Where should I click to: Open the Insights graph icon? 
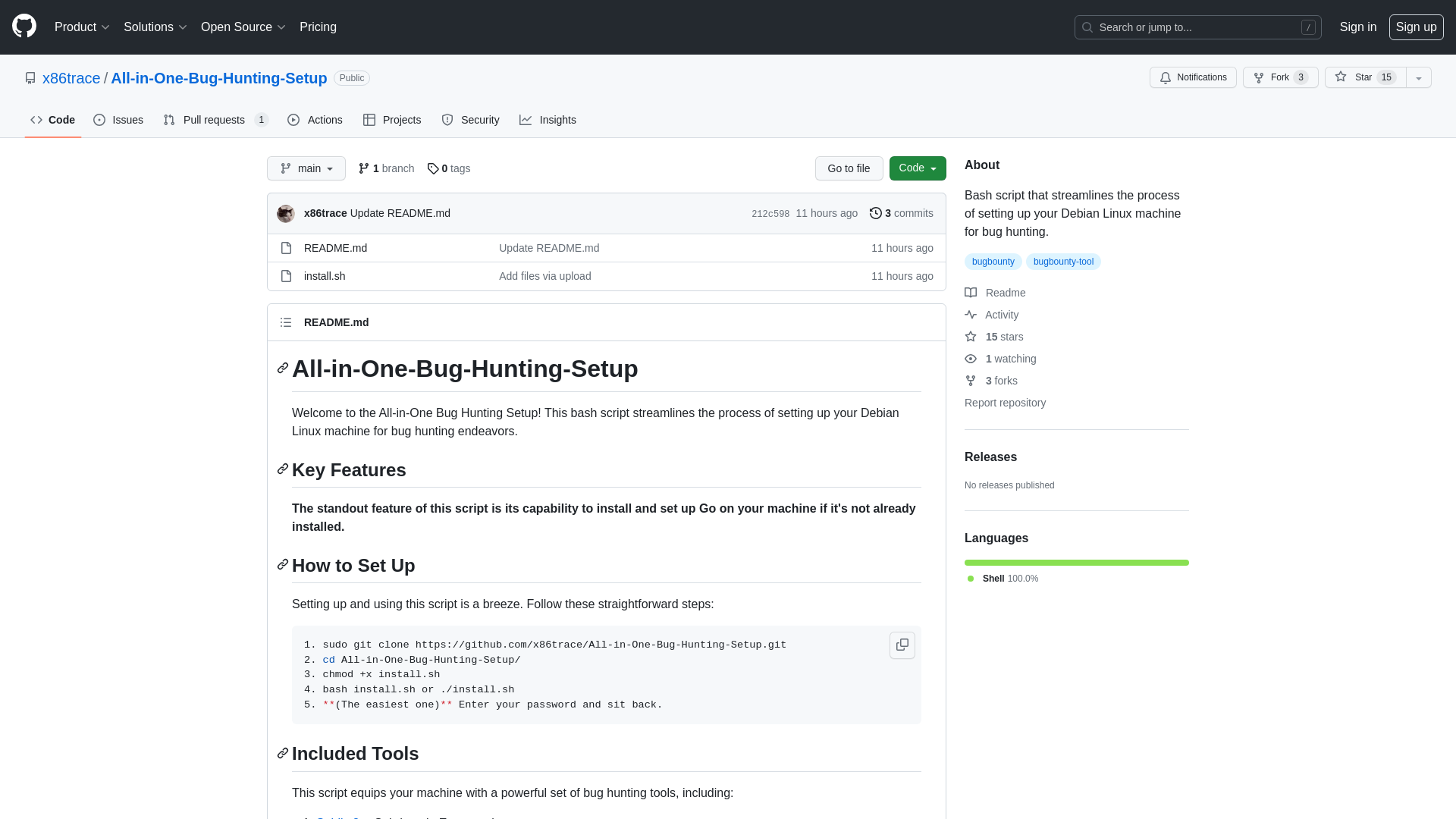point(526,120)
